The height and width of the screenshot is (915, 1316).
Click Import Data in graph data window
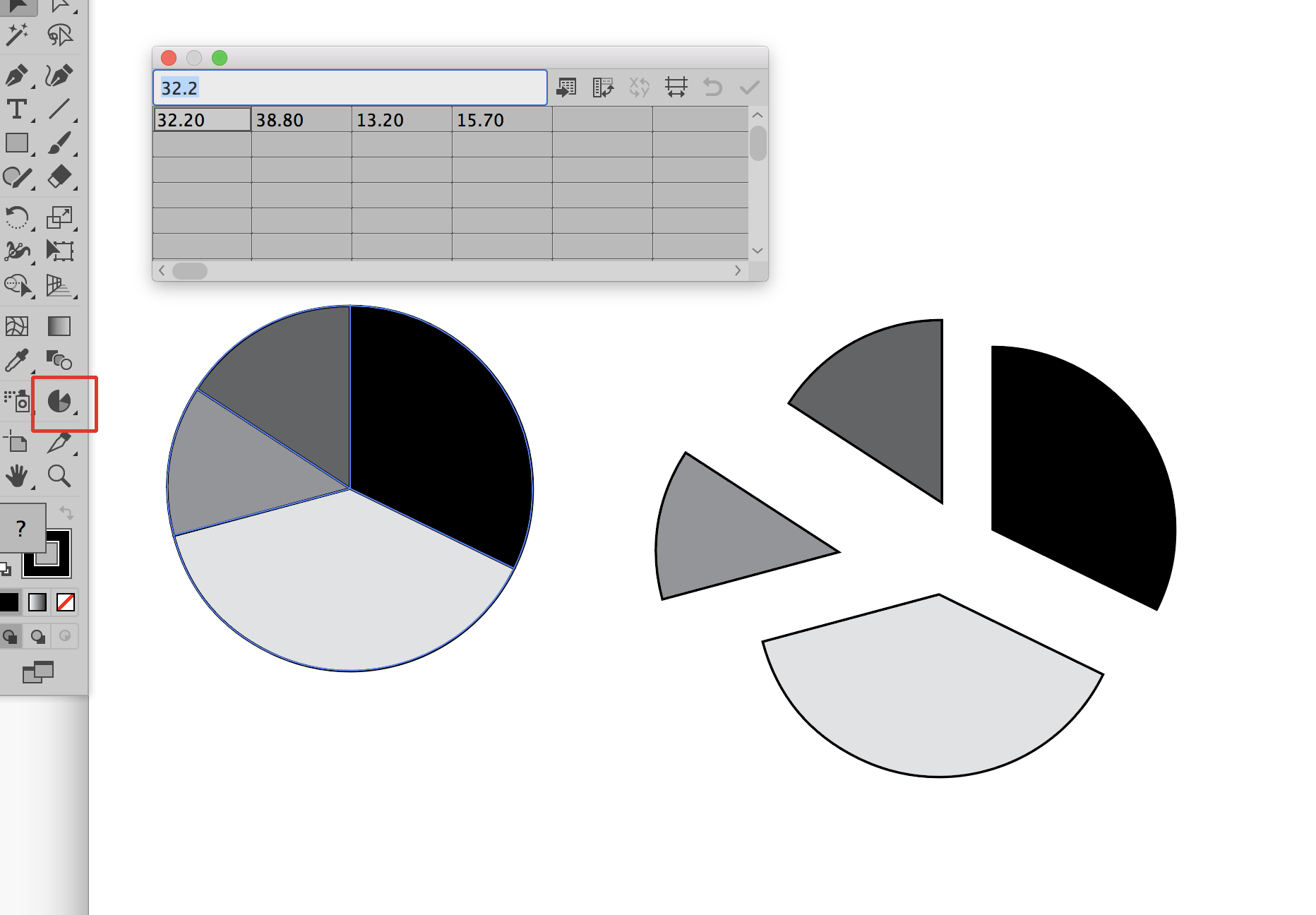pyautogui.click(x=567, y=88)
